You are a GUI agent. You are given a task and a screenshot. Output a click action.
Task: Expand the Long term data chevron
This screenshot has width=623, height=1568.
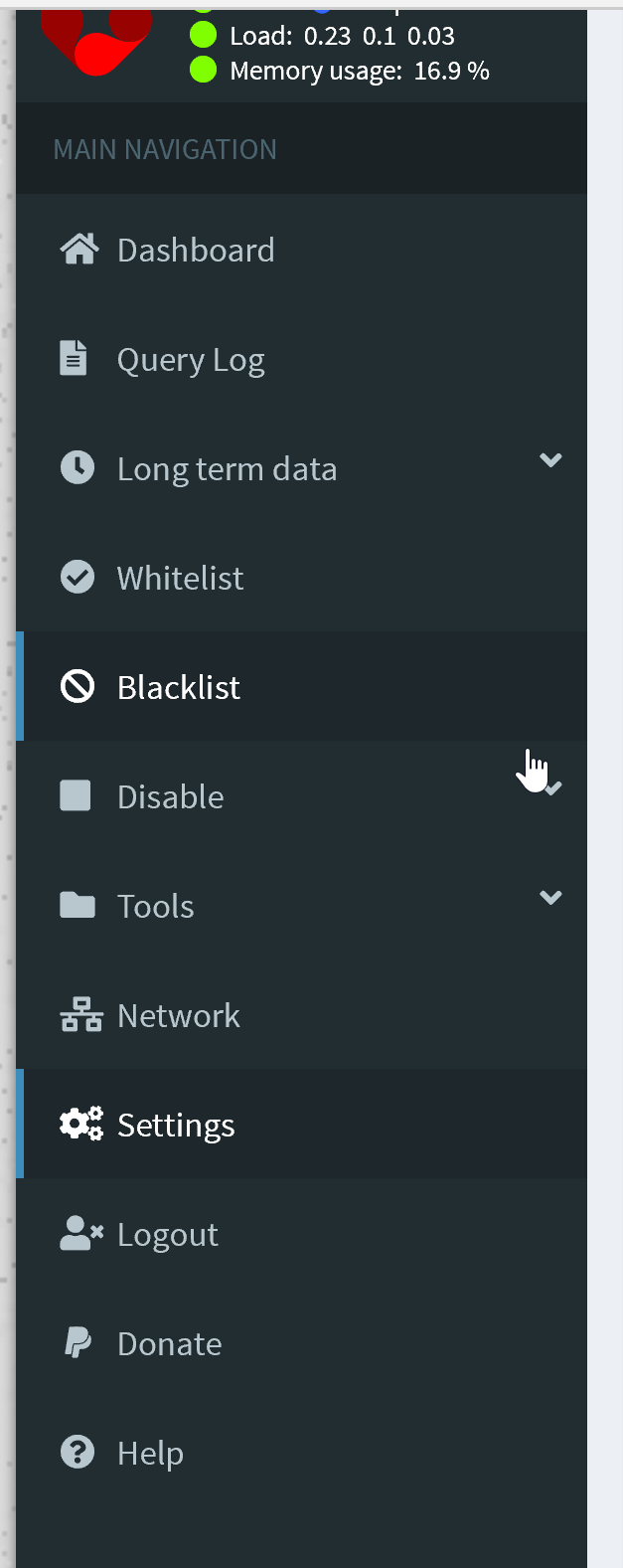550,460
